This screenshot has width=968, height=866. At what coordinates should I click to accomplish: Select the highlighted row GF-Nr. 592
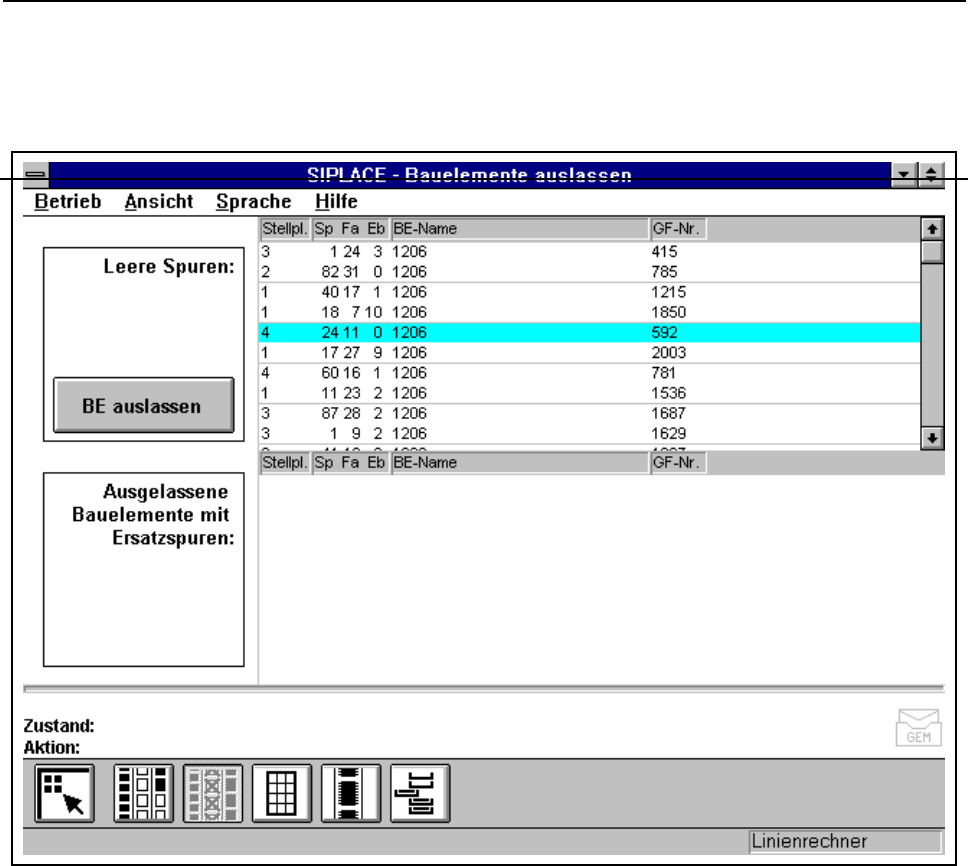click(590, 333)
